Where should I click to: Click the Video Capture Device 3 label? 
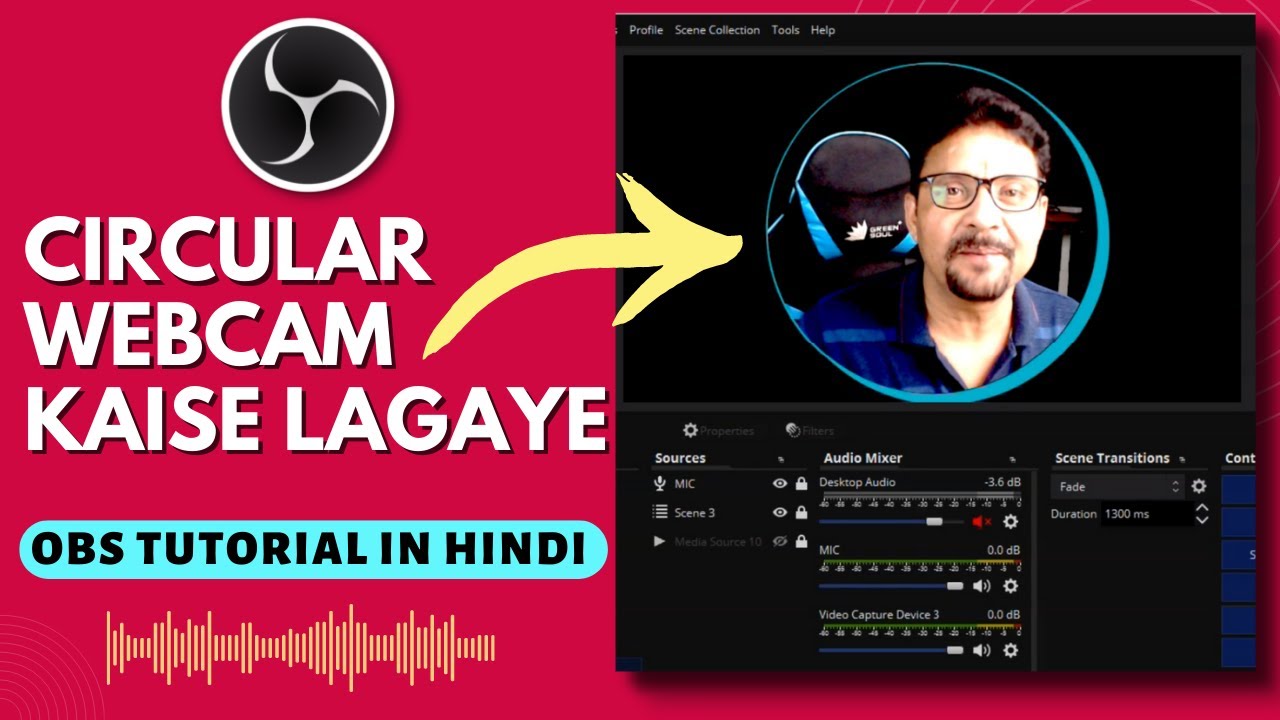pos(879,614)
